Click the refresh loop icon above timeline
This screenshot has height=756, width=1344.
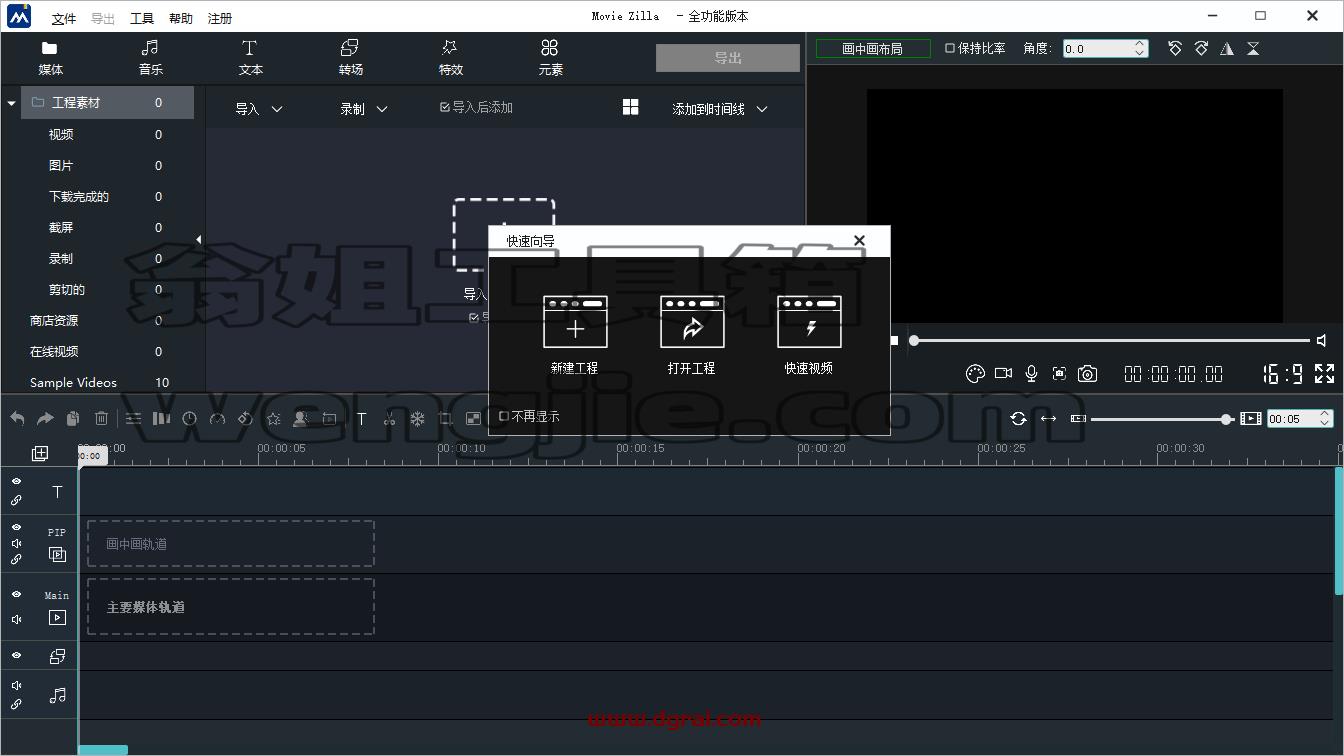(1018, 418)
